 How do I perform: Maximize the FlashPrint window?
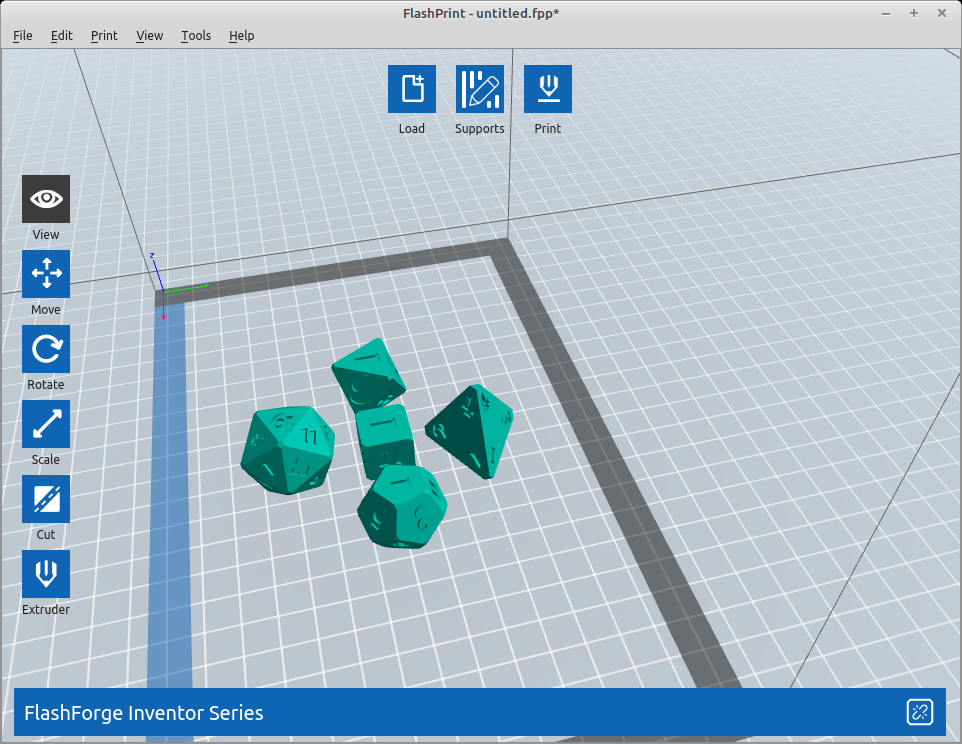click(x=914, y=12)
